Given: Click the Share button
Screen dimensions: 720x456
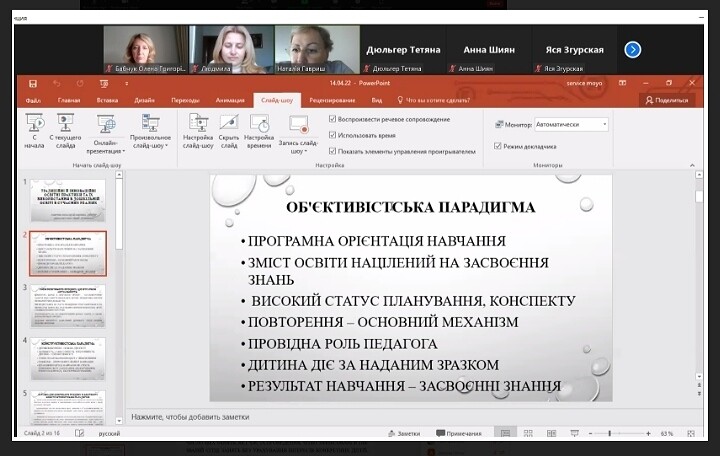Looking at the screenshot, I should (x=667, y=100).
